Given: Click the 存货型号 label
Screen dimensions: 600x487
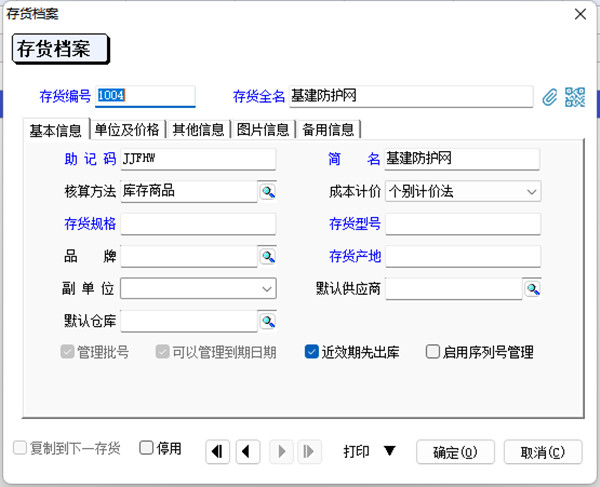Looking at the screenshot, I should (355, 224).
